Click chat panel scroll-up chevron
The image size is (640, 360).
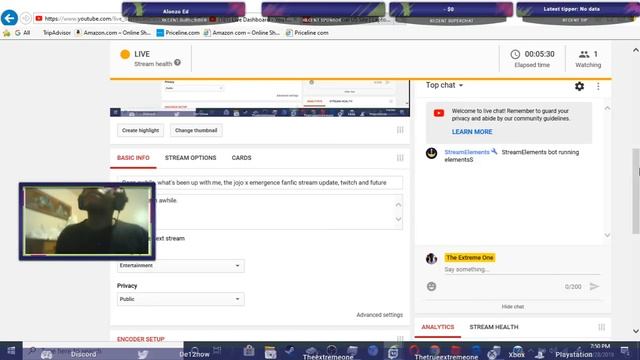[607, 108]
